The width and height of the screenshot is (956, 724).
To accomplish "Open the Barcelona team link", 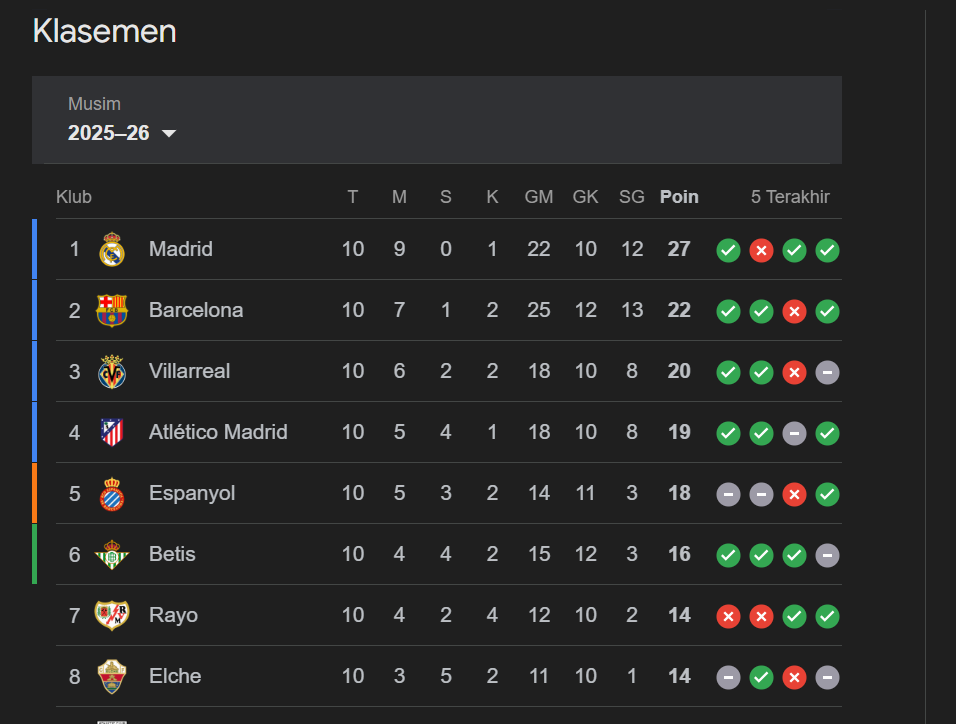I will coord(196,310).
